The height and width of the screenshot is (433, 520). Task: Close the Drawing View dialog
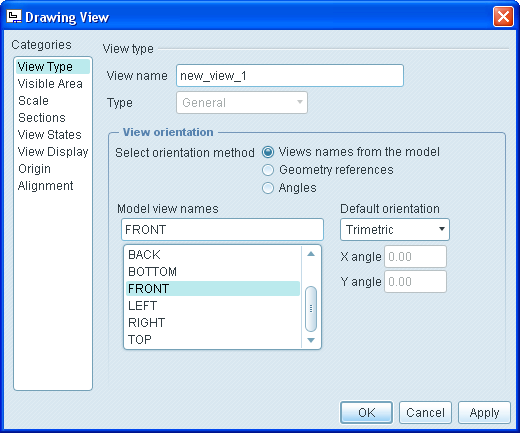click(x=503, y=16)
